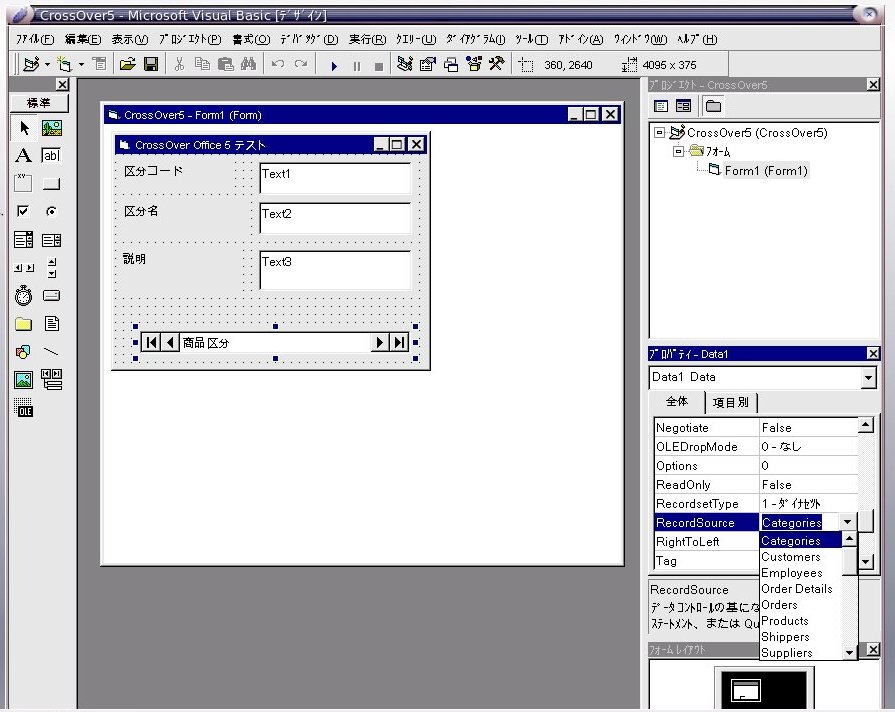Click the data control's last-record button
895x712 pixels.
(399, 343)
